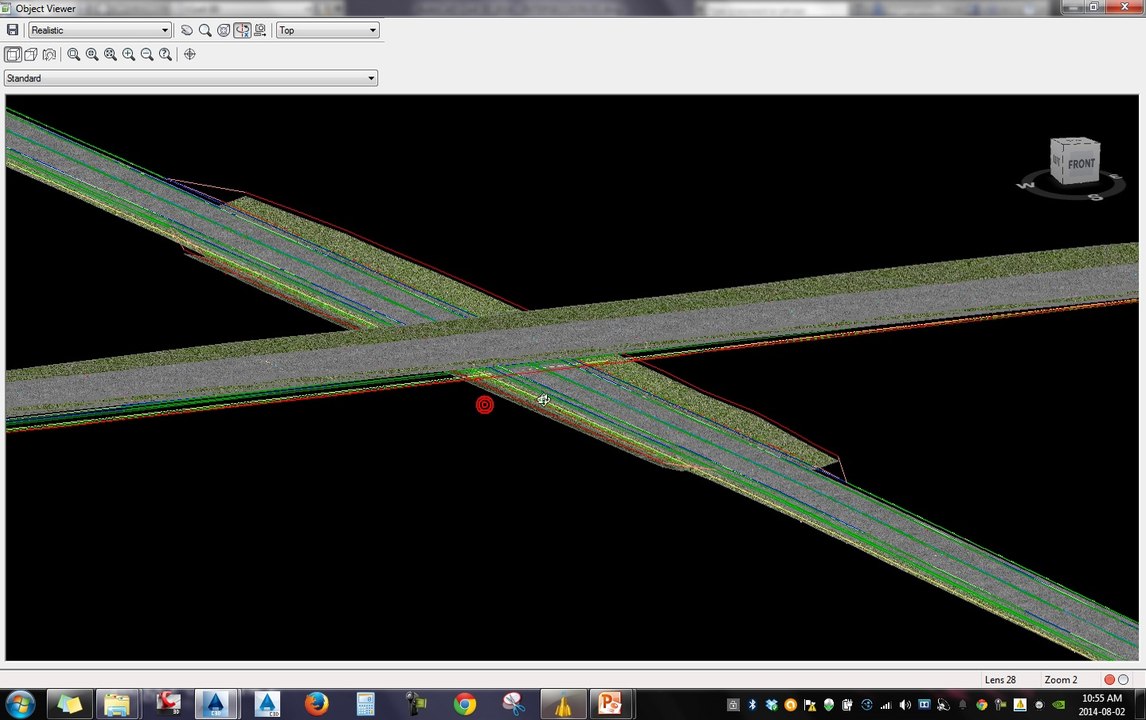Click the Dropbox tray icon

point(771,705)
